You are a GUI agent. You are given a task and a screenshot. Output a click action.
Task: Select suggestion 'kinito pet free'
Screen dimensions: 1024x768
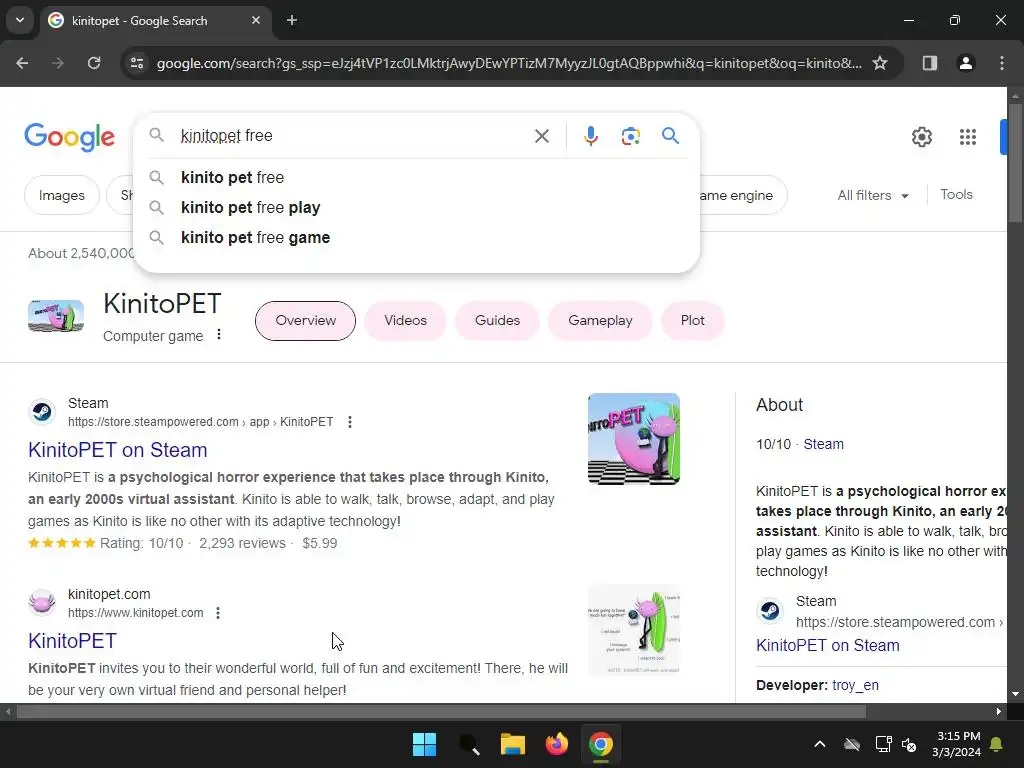tap(417, 178)
